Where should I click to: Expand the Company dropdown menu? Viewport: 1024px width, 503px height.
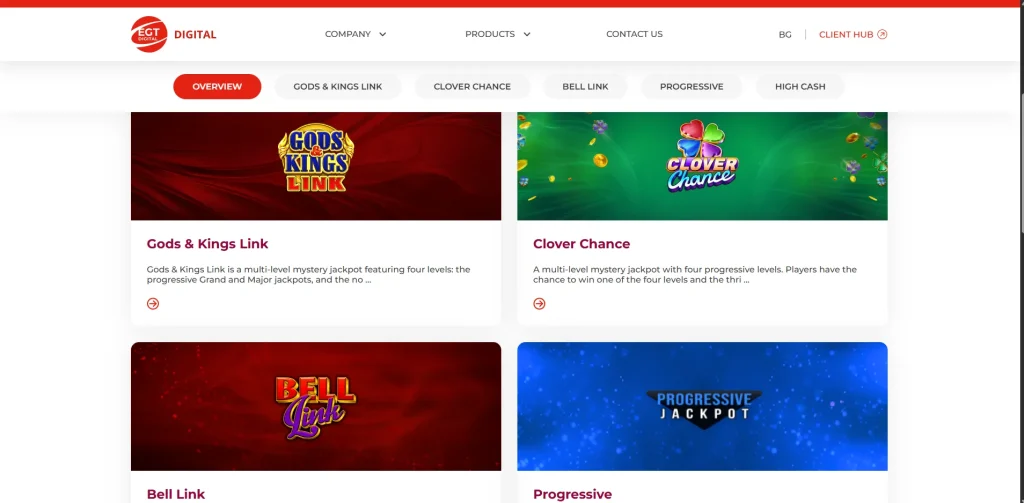356,34
